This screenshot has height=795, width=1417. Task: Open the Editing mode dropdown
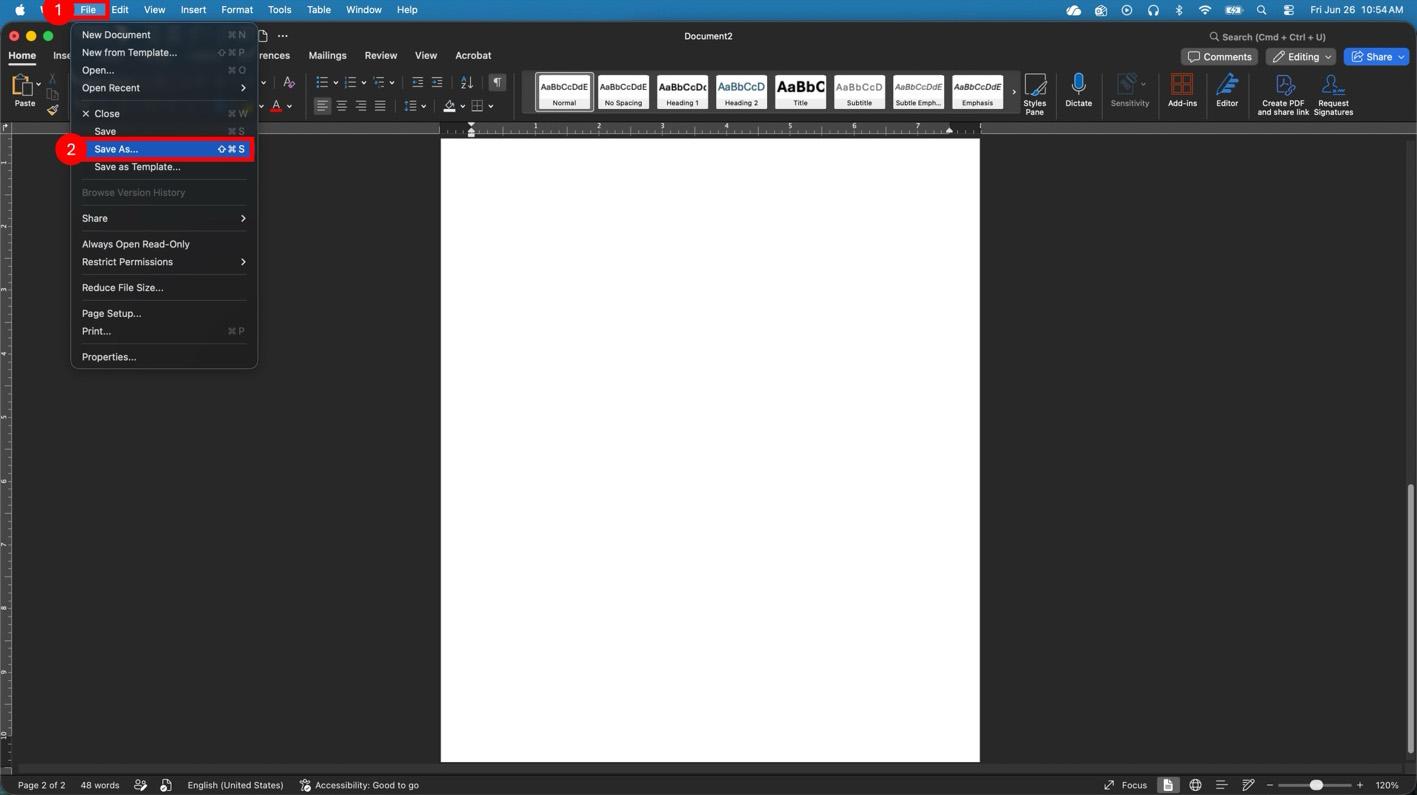(1301, 57)
